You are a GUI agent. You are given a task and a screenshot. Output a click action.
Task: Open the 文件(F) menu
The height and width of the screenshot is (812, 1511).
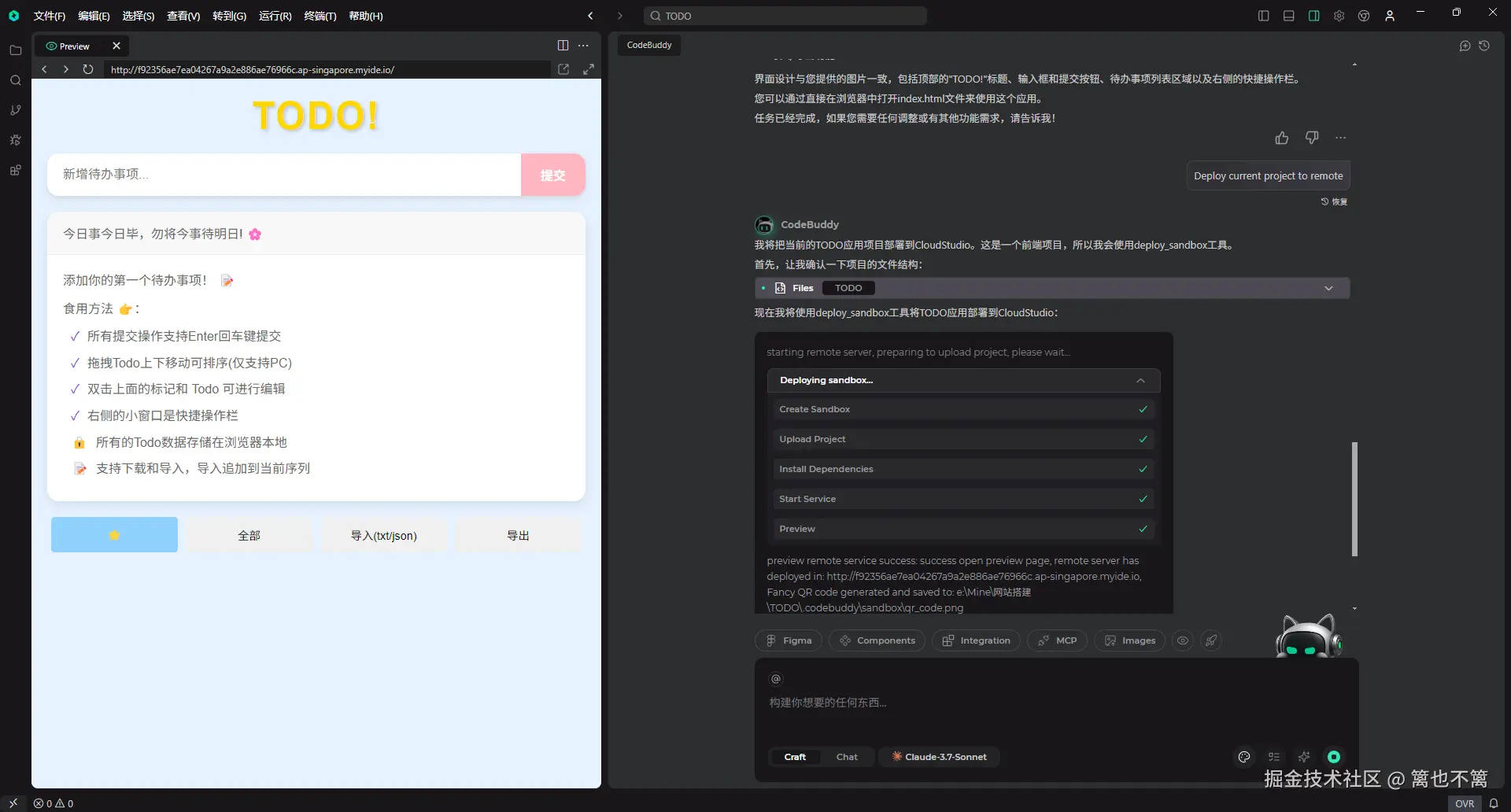click(49, 16)
